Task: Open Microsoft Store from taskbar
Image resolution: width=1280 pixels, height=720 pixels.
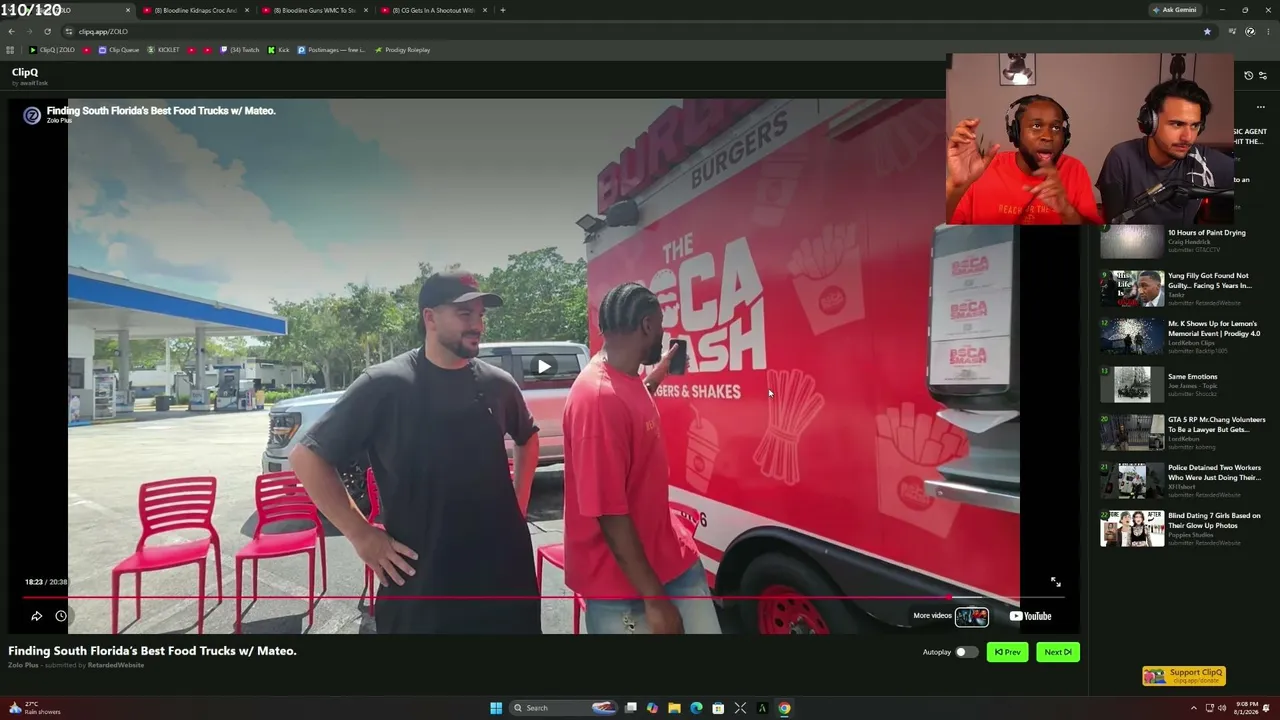Action: point(718,708)
